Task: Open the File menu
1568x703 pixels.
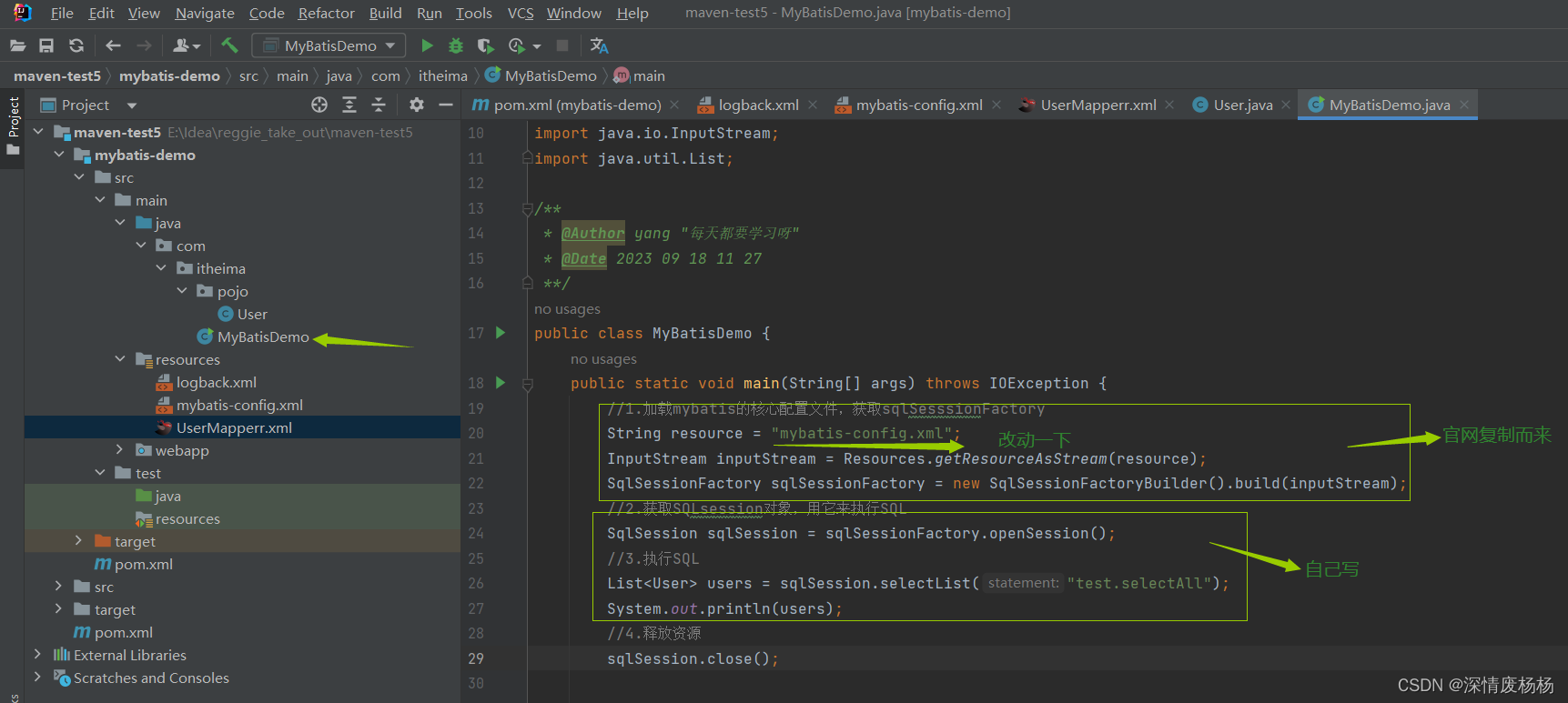Action: [62, 13]
